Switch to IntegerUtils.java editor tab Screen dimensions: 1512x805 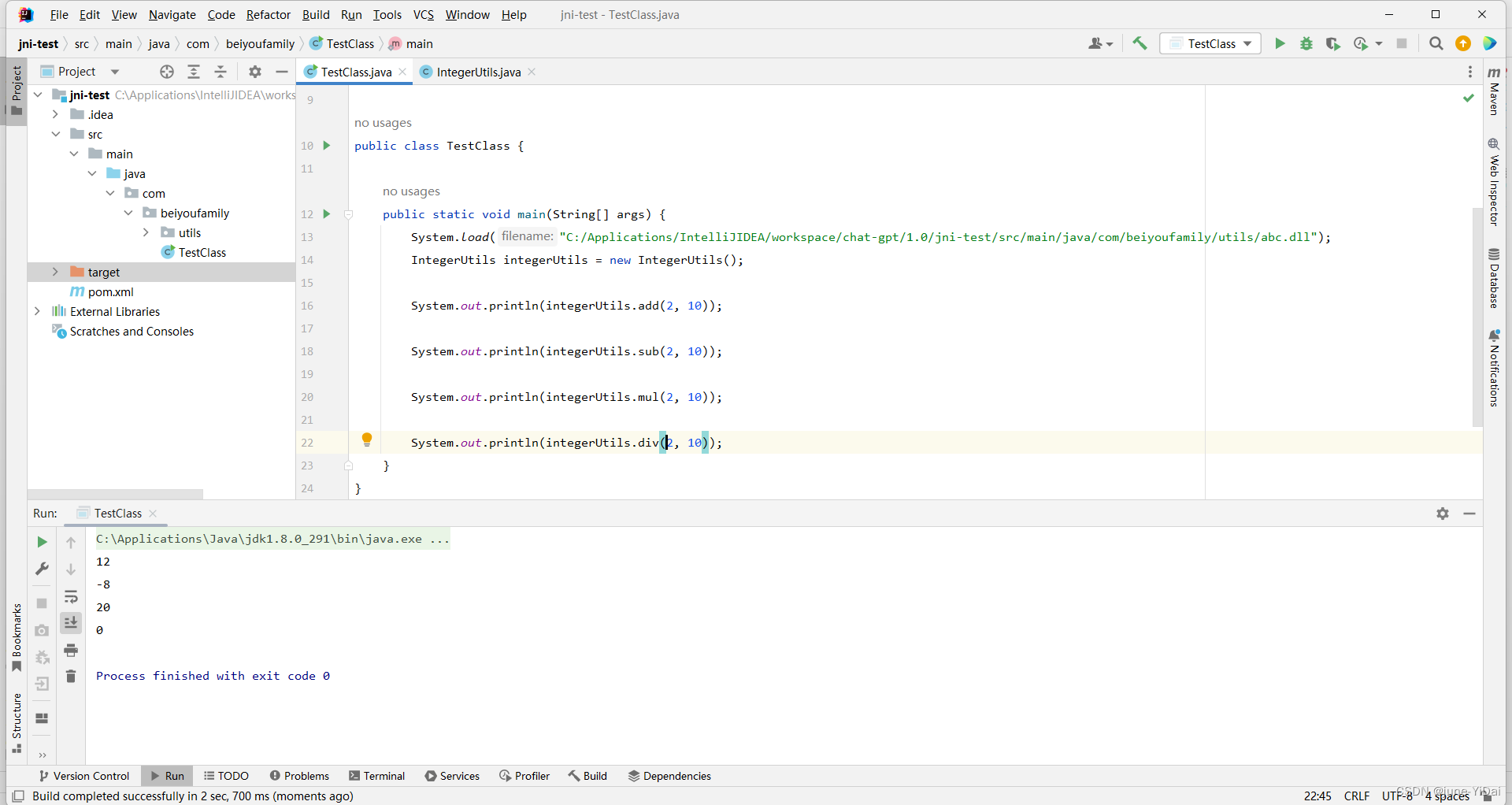478,72
